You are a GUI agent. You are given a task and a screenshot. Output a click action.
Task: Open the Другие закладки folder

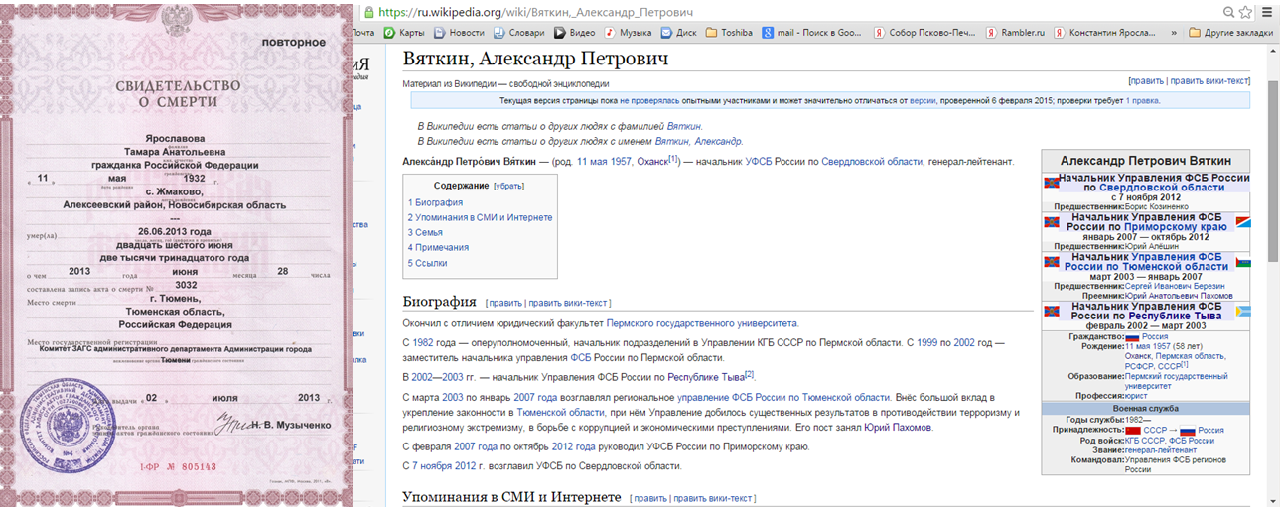pos(1231,32)
